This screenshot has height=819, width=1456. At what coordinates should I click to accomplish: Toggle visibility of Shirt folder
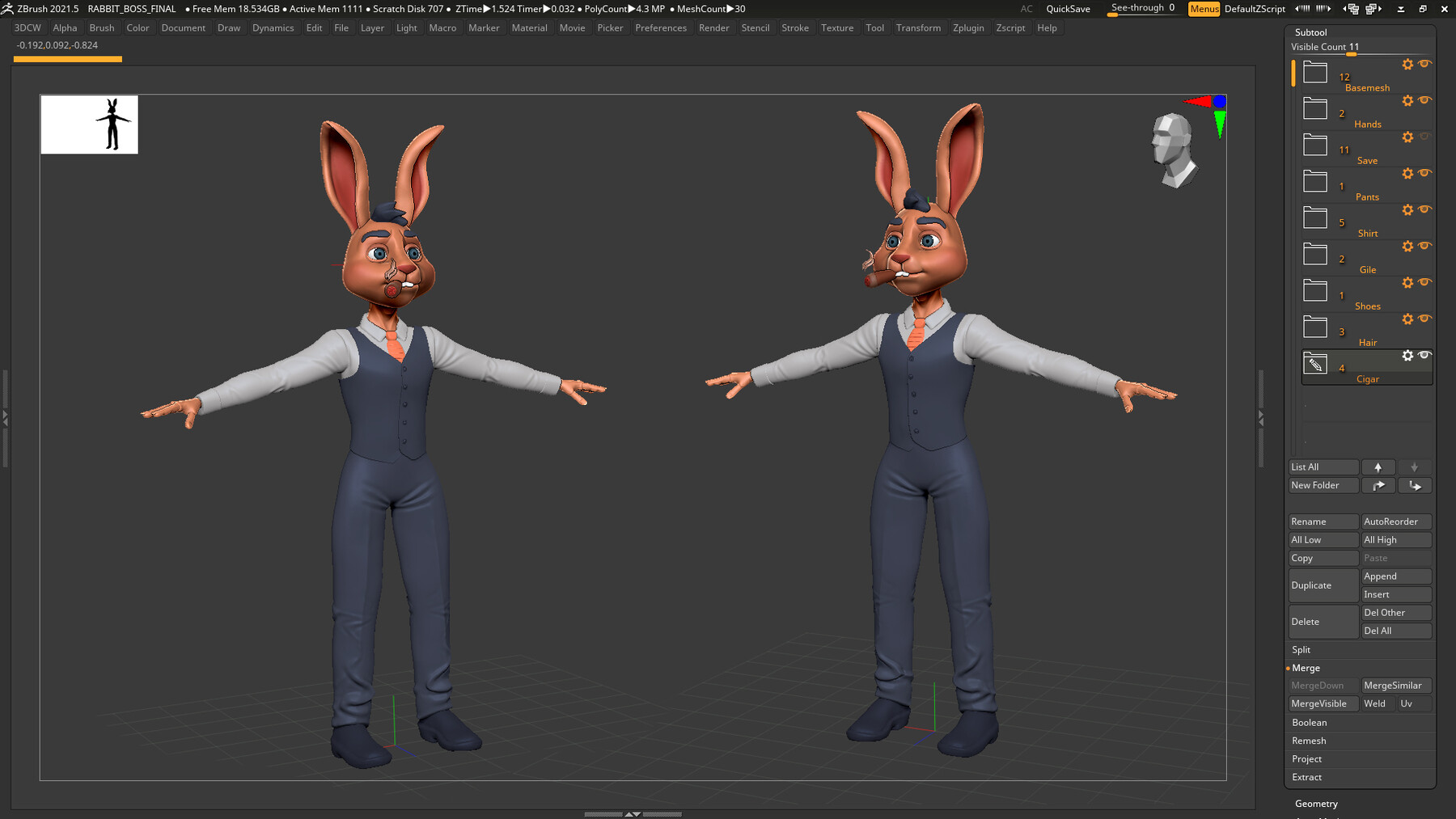tap(1424, 209)
